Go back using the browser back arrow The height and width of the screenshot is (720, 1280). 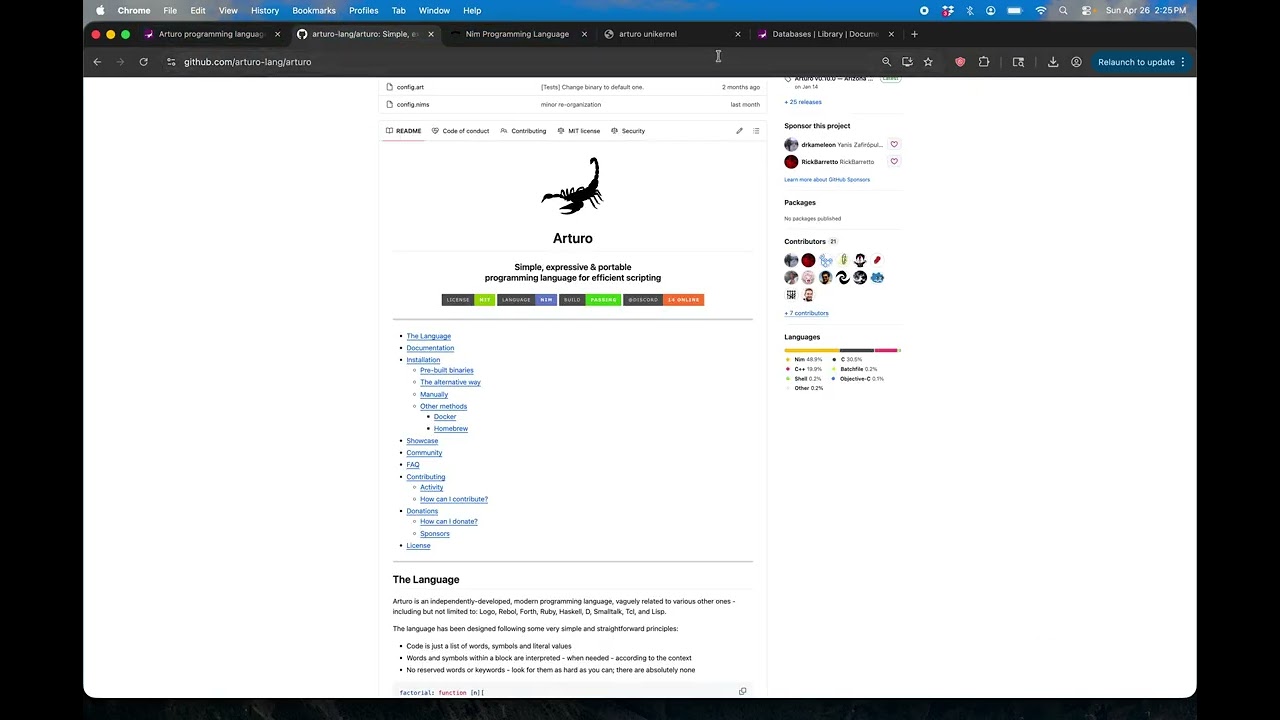pos(97,62)
